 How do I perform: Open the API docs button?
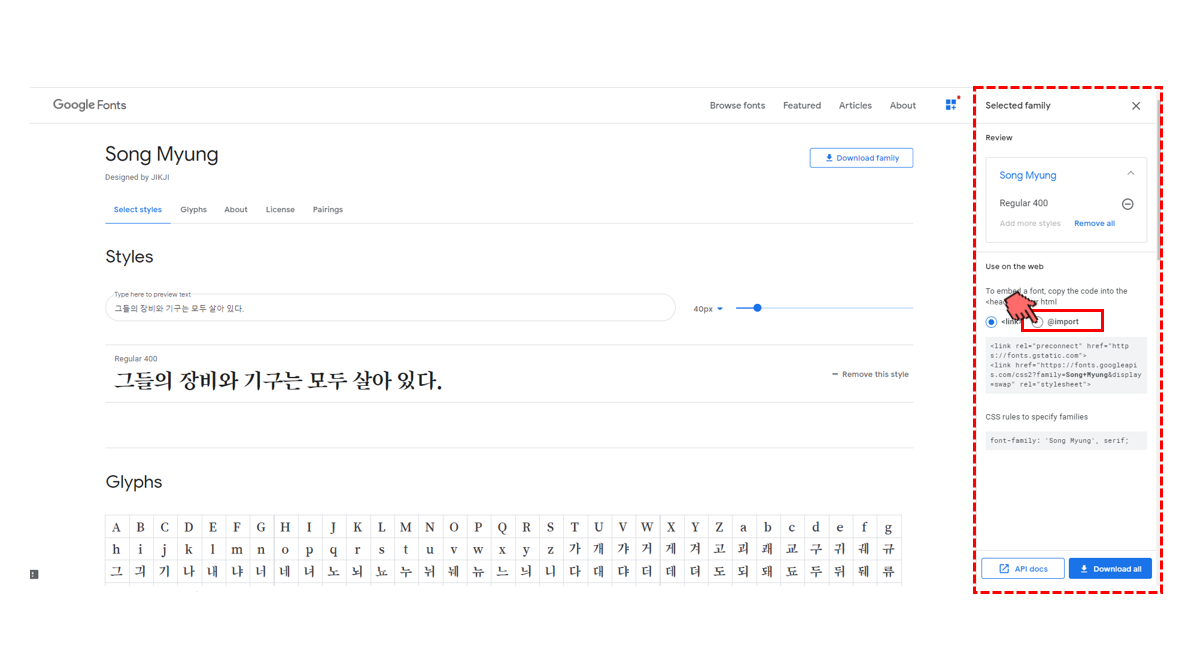(x=1023, y=568)
